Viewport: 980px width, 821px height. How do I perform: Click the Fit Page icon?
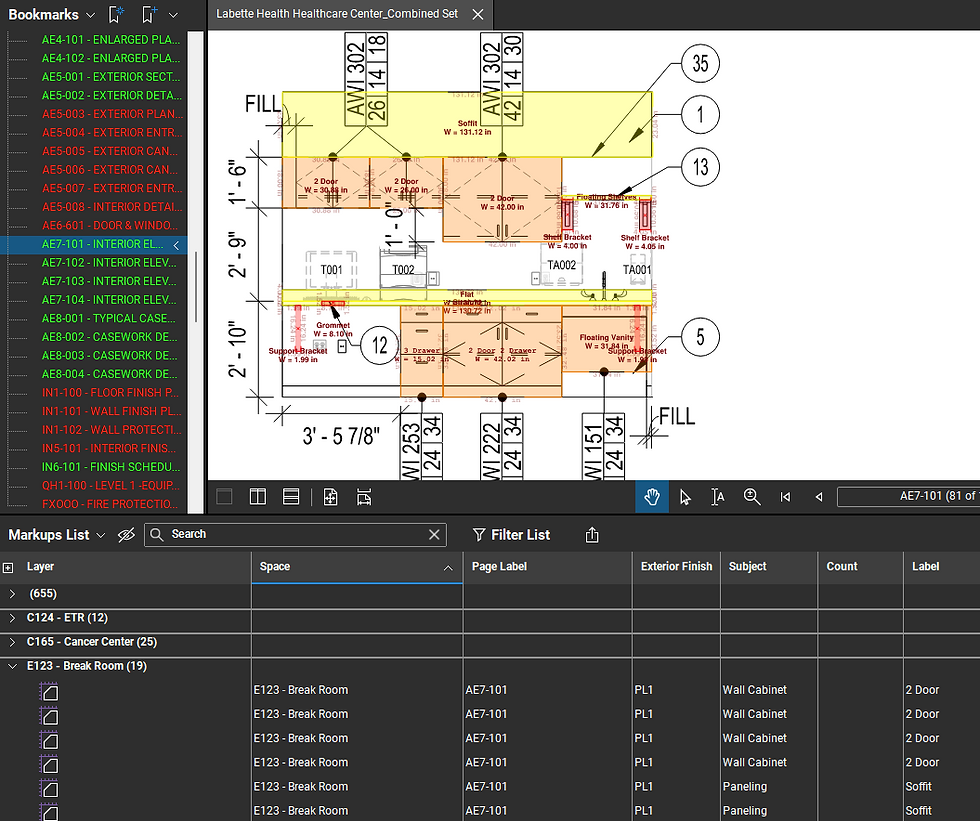pos(330,496)
